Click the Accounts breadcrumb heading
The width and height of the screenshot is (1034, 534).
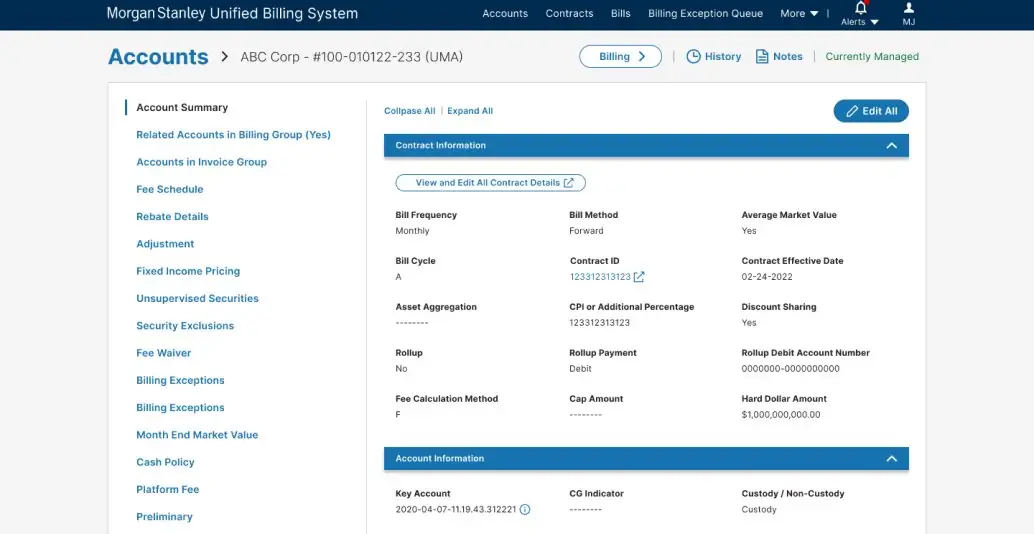158,57
